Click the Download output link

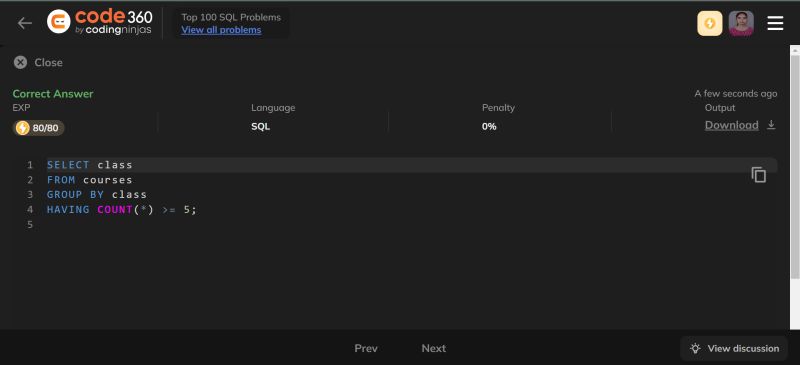click(x=732, y=125)
